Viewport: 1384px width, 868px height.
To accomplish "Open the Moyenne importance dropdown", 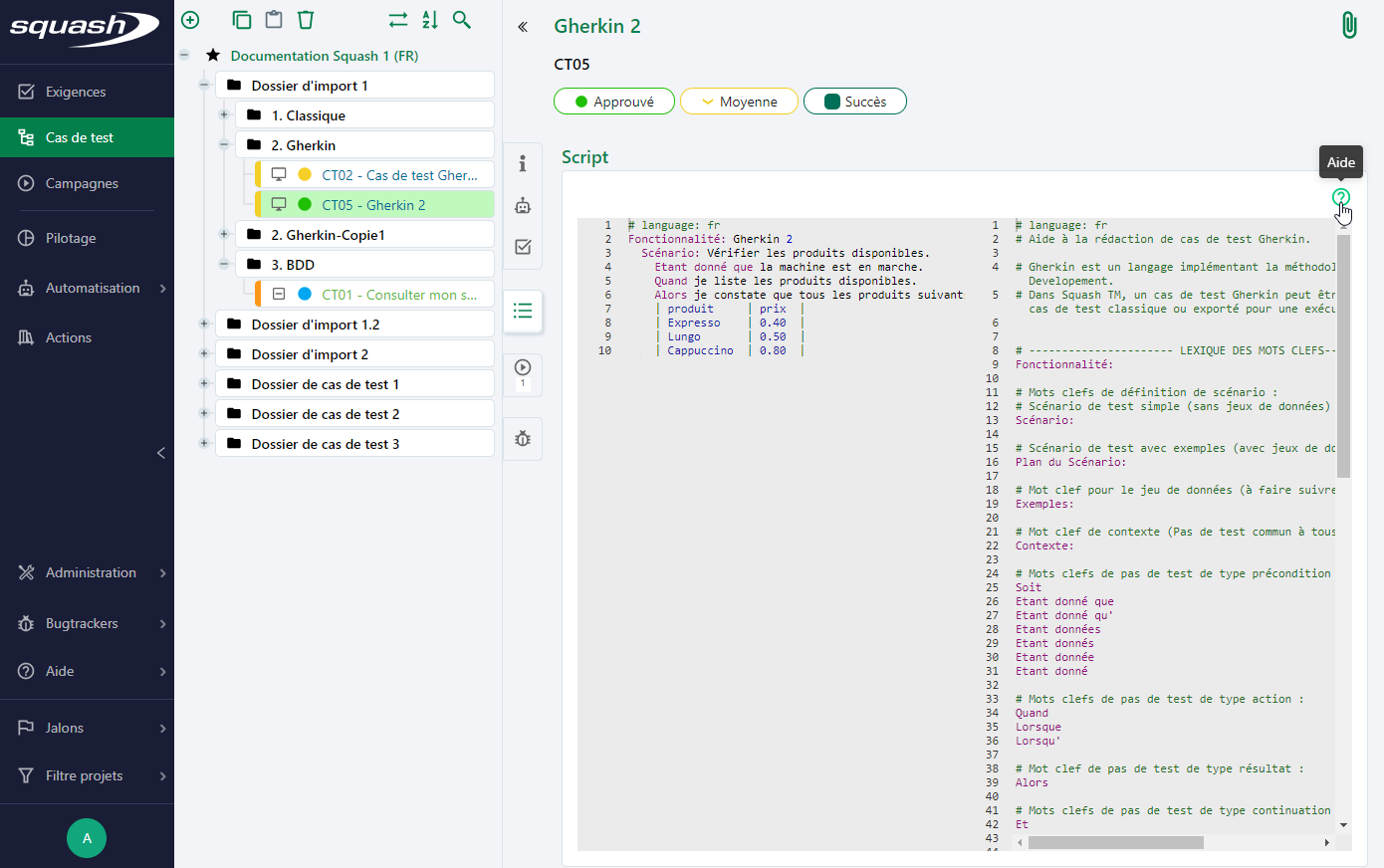I will pos(739,102).
